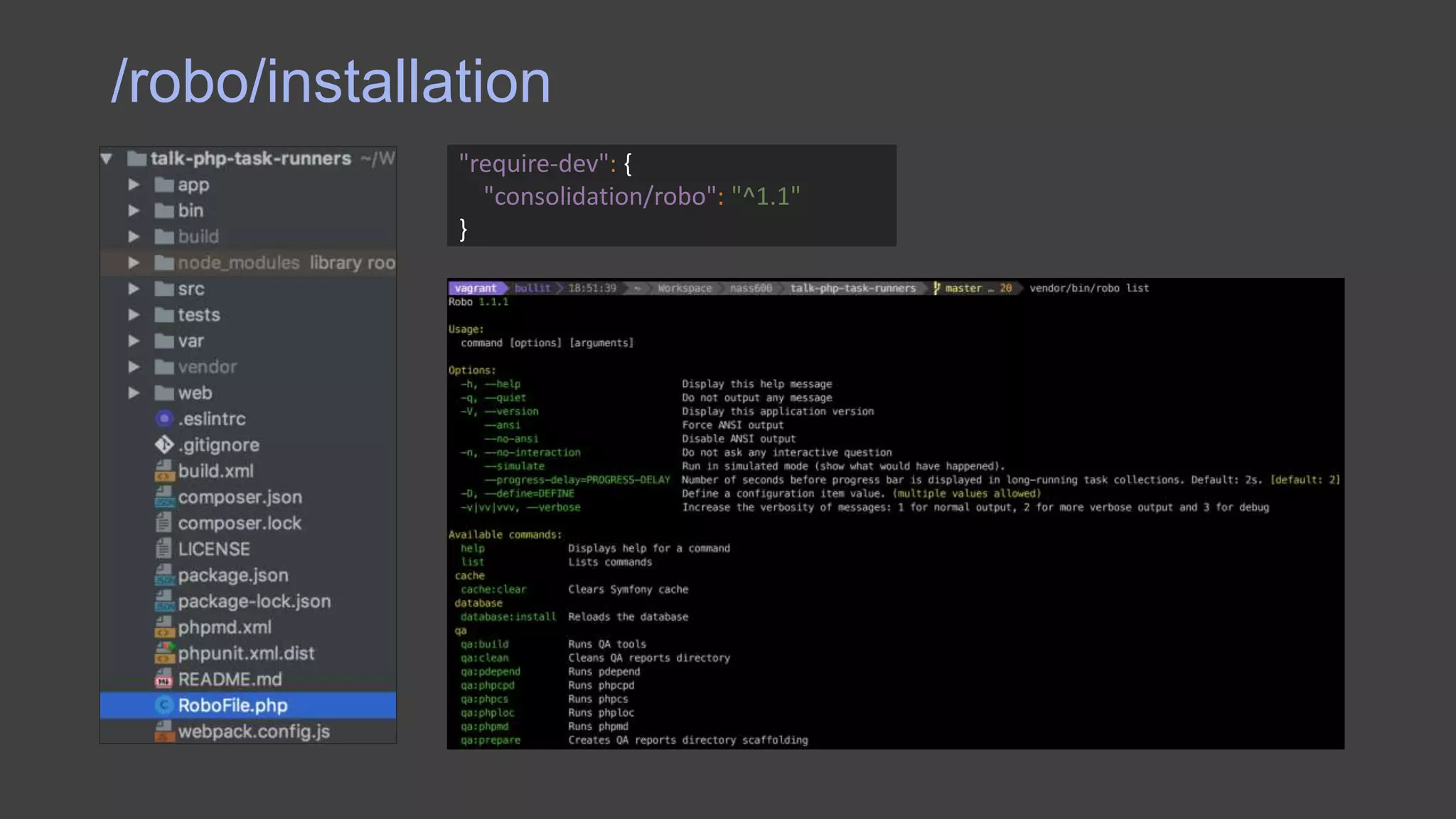
Task: Click the .gitignore git icon
Action: [164, 445]
